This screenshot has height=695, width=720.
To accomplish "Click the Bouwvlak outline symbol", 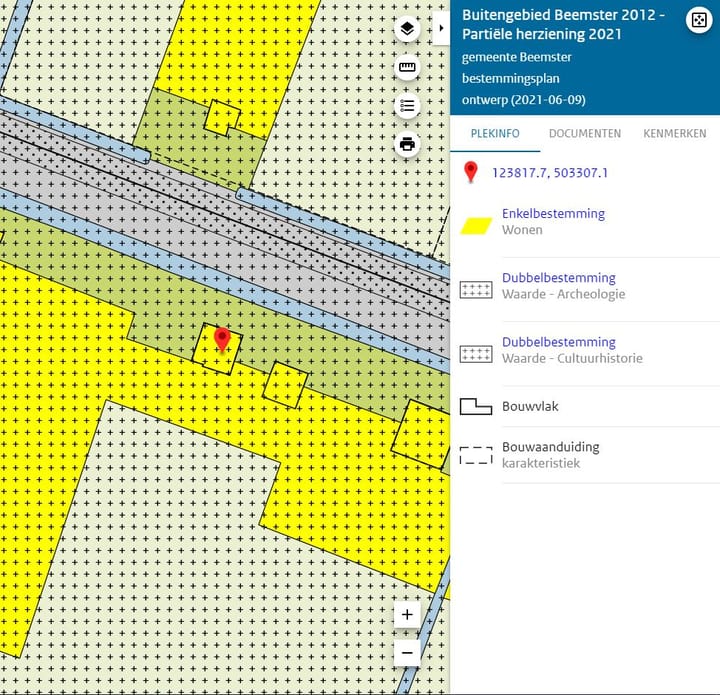I will pos(476,406).
